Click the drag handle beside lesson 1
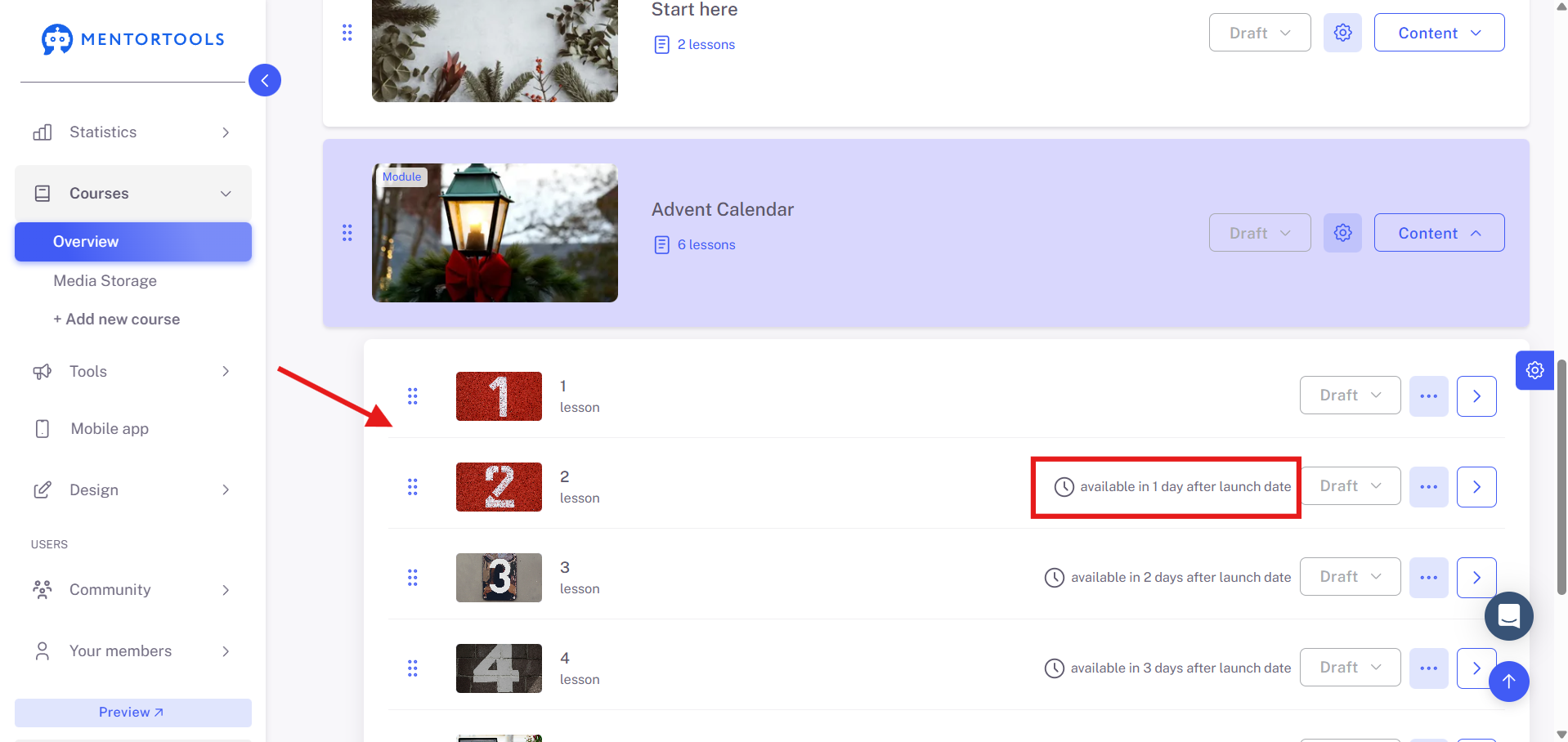 click(x=413, y=396)
